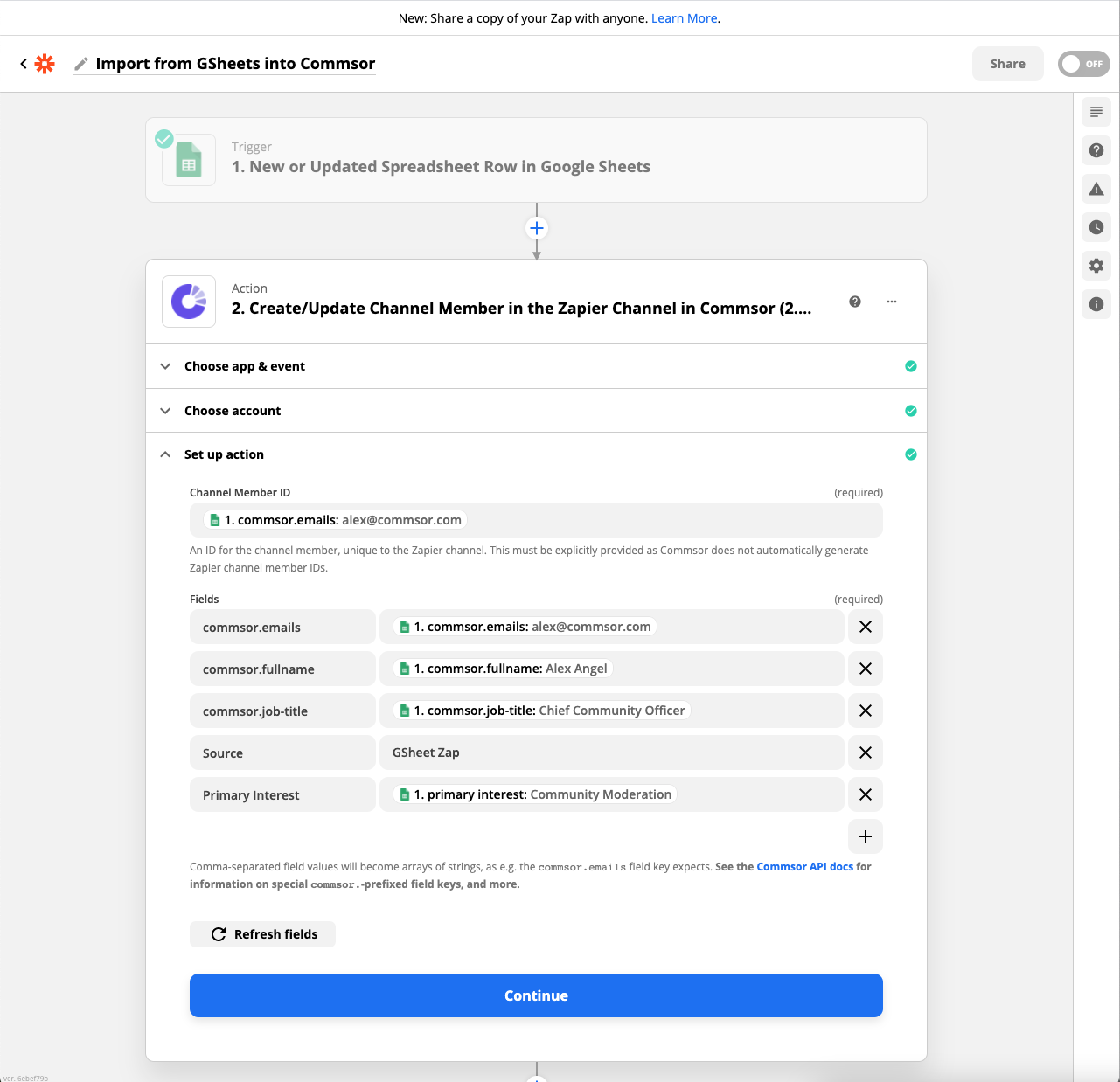Click the Zap title Import from GSheets into Commsor
Screen dimensions: 1120x1082
pyautogui.click(x=235, y=64)
